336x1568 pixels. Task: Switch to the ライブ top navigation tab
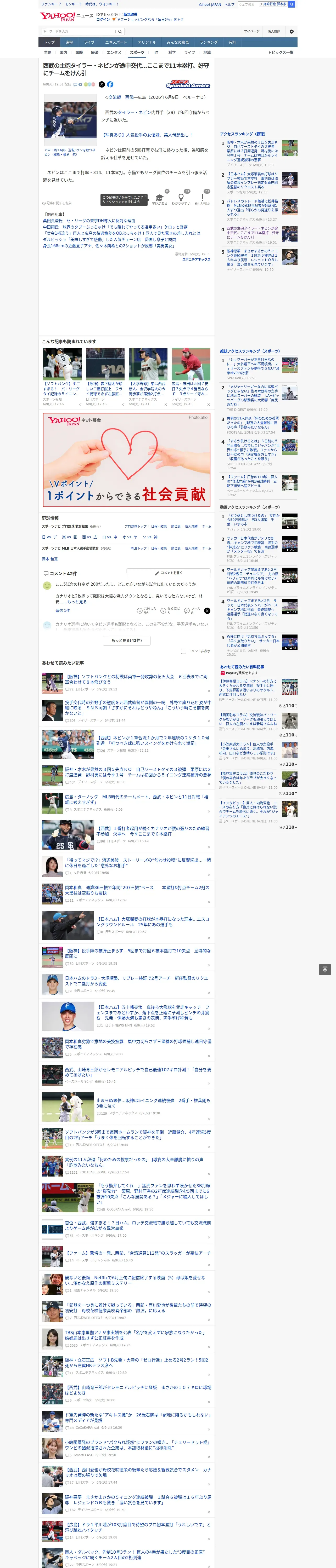point(89,43)
